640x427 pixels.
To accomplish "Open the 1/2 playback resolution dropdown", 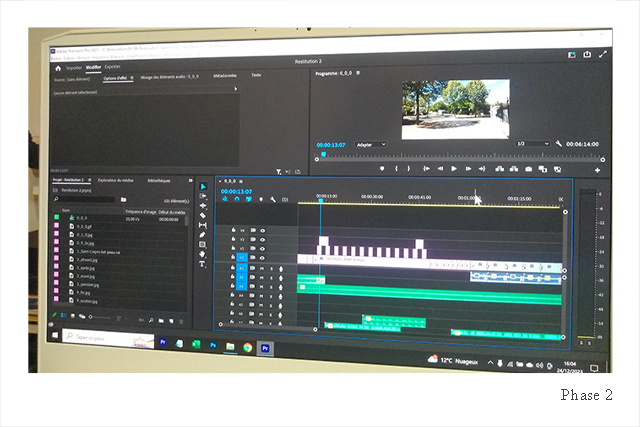I will point(532,144).
